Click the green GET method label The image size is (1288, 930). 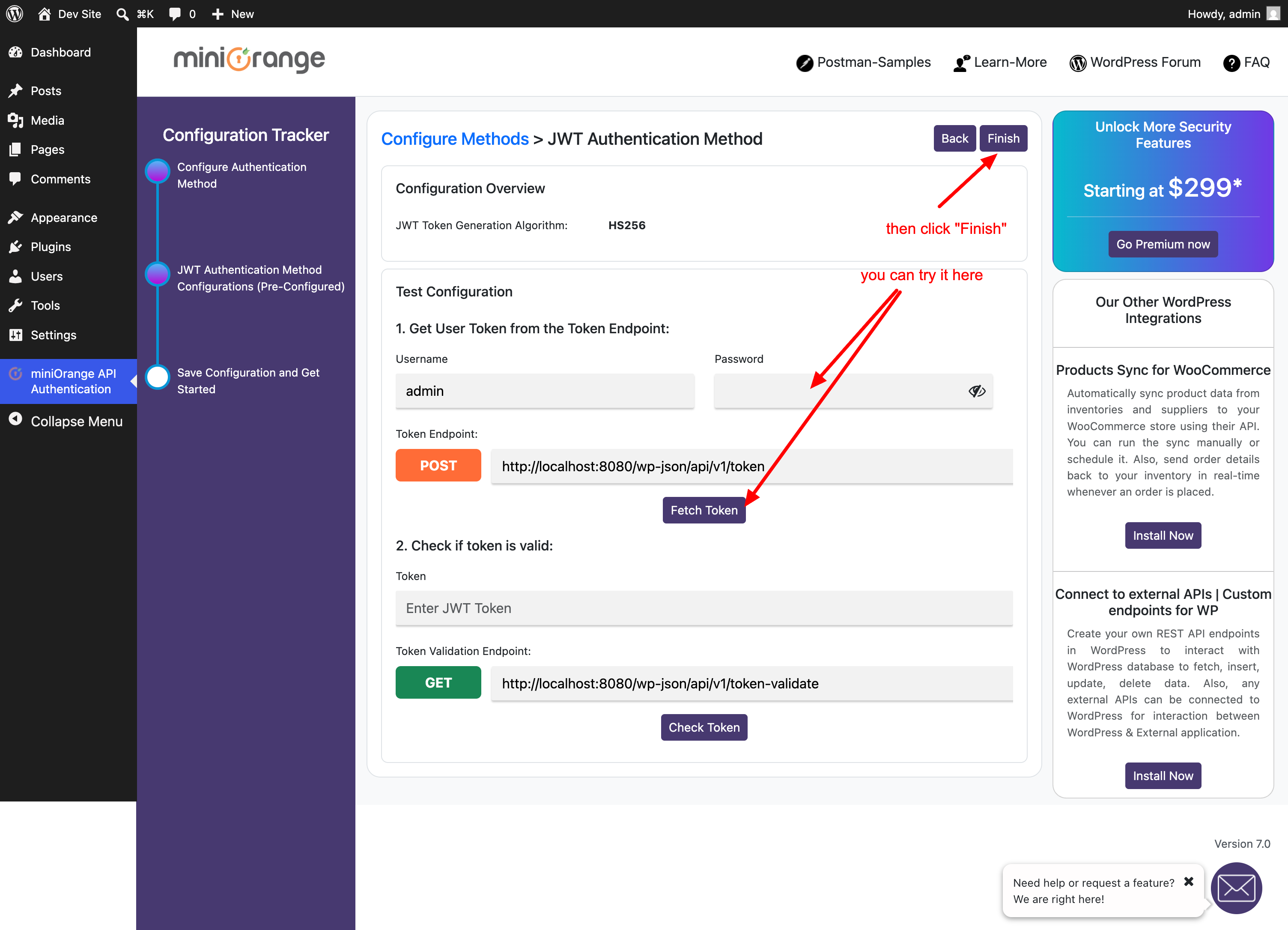(438, 682)
